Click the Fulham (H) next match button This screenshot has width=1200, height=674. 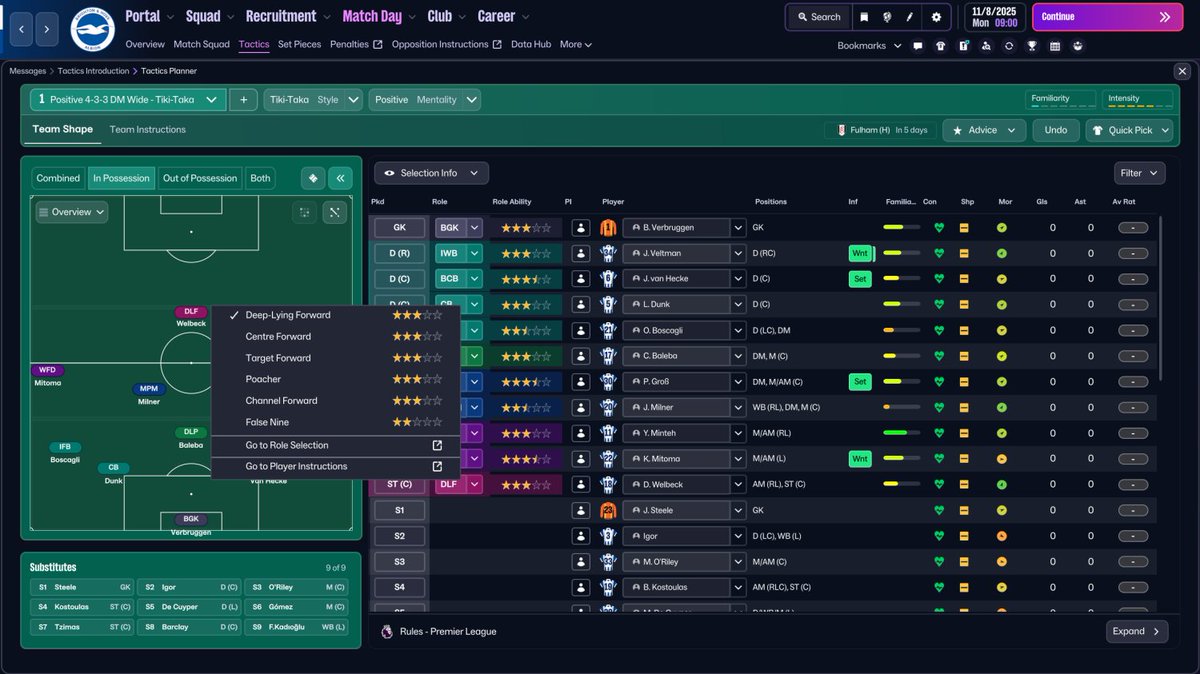pyautogui.click(x=881, y=130)
